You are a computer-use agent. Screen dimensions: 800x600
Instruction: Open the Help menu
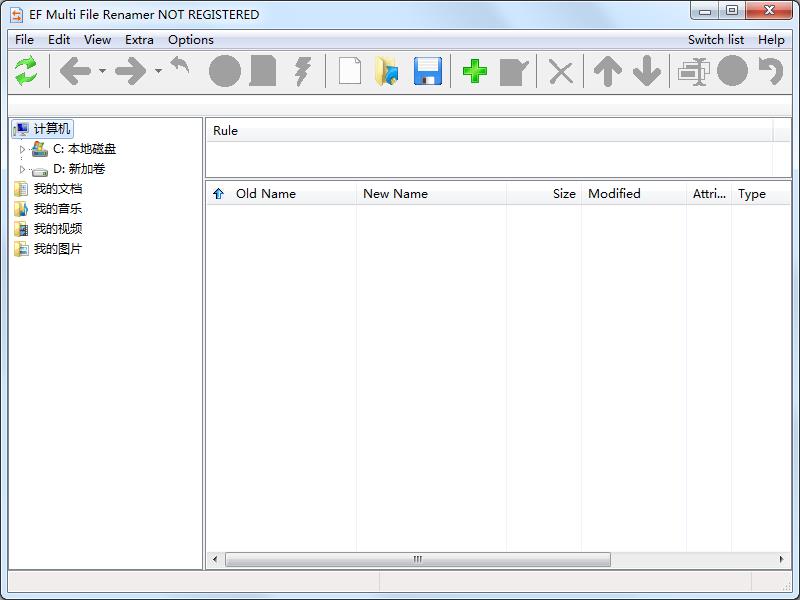click(x=771, y=40)
